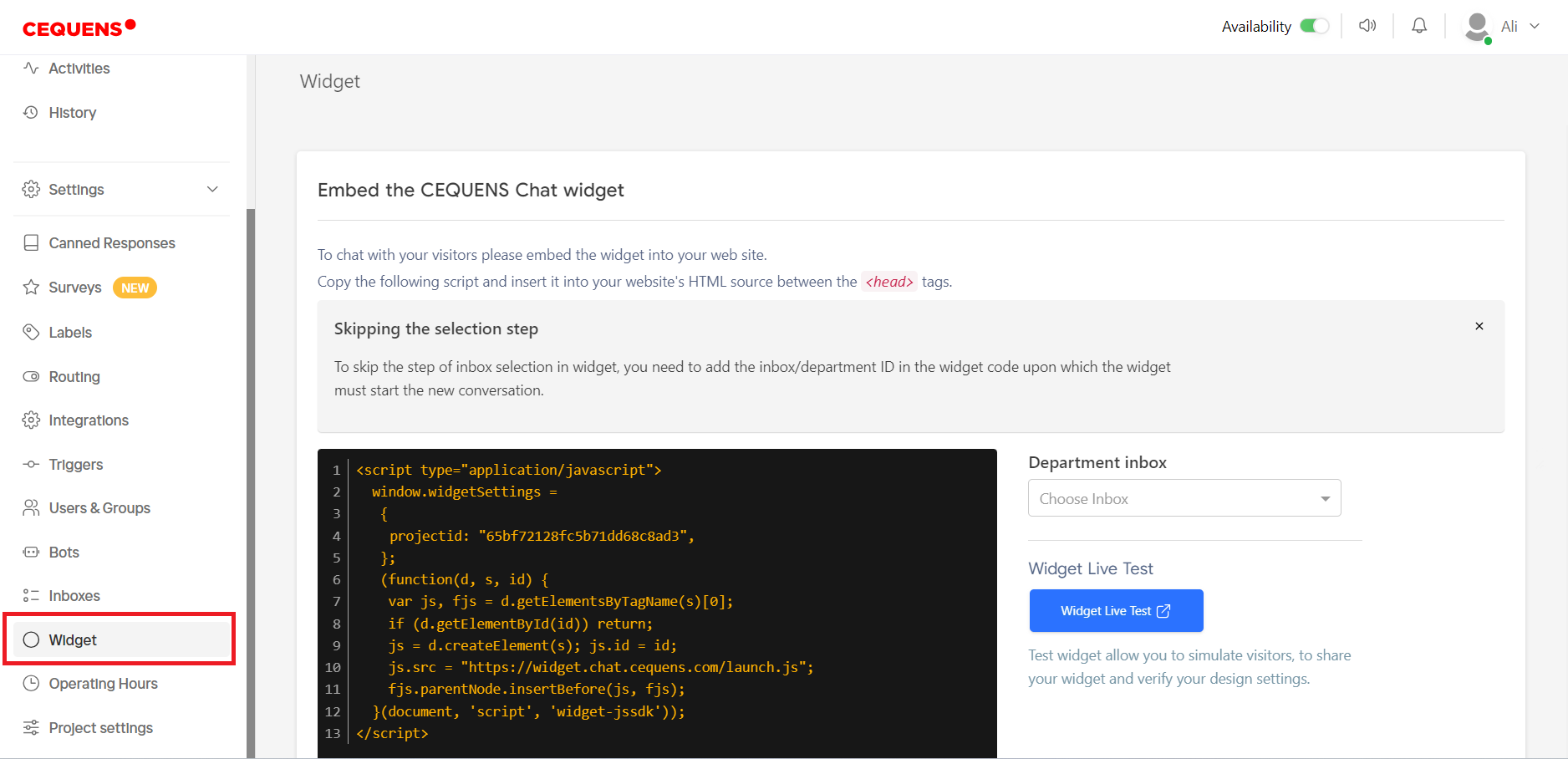1568x759 pixels.
Task: Click the Triggers icon
Action: (31, 464)
